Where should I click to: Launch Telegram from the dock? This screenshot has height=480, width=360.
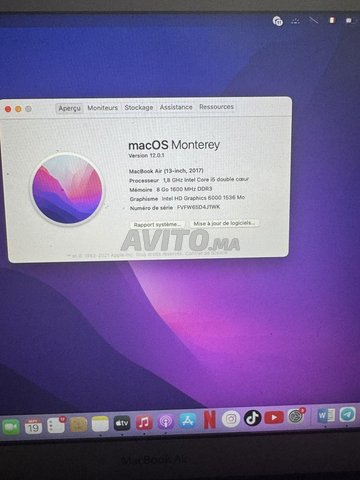(348, 415)
